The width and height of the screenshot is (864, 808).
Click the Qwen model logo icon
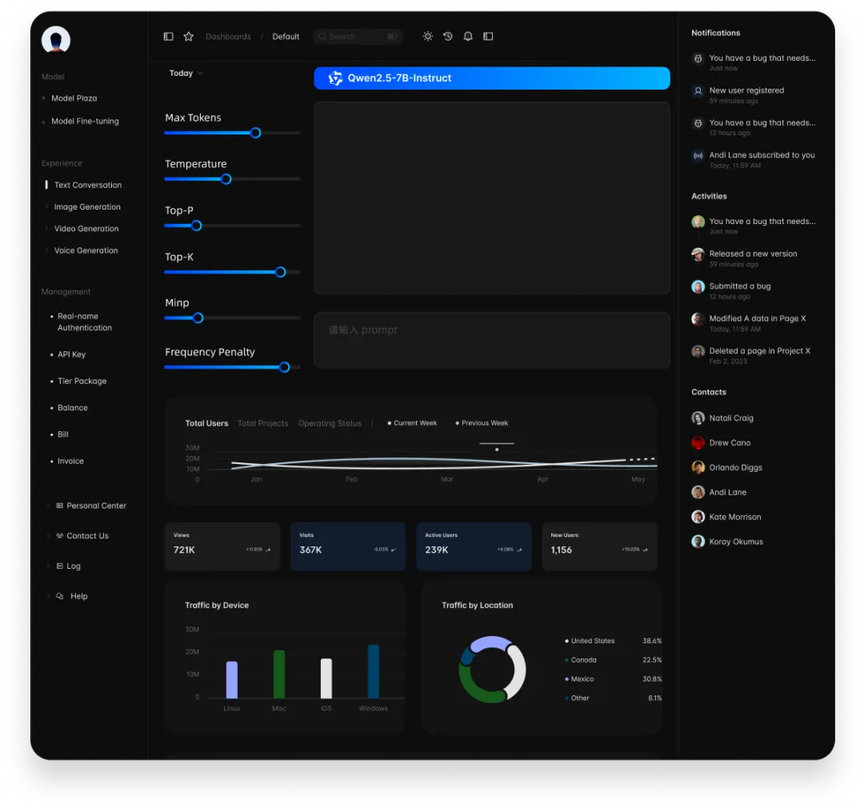(335, 78)
